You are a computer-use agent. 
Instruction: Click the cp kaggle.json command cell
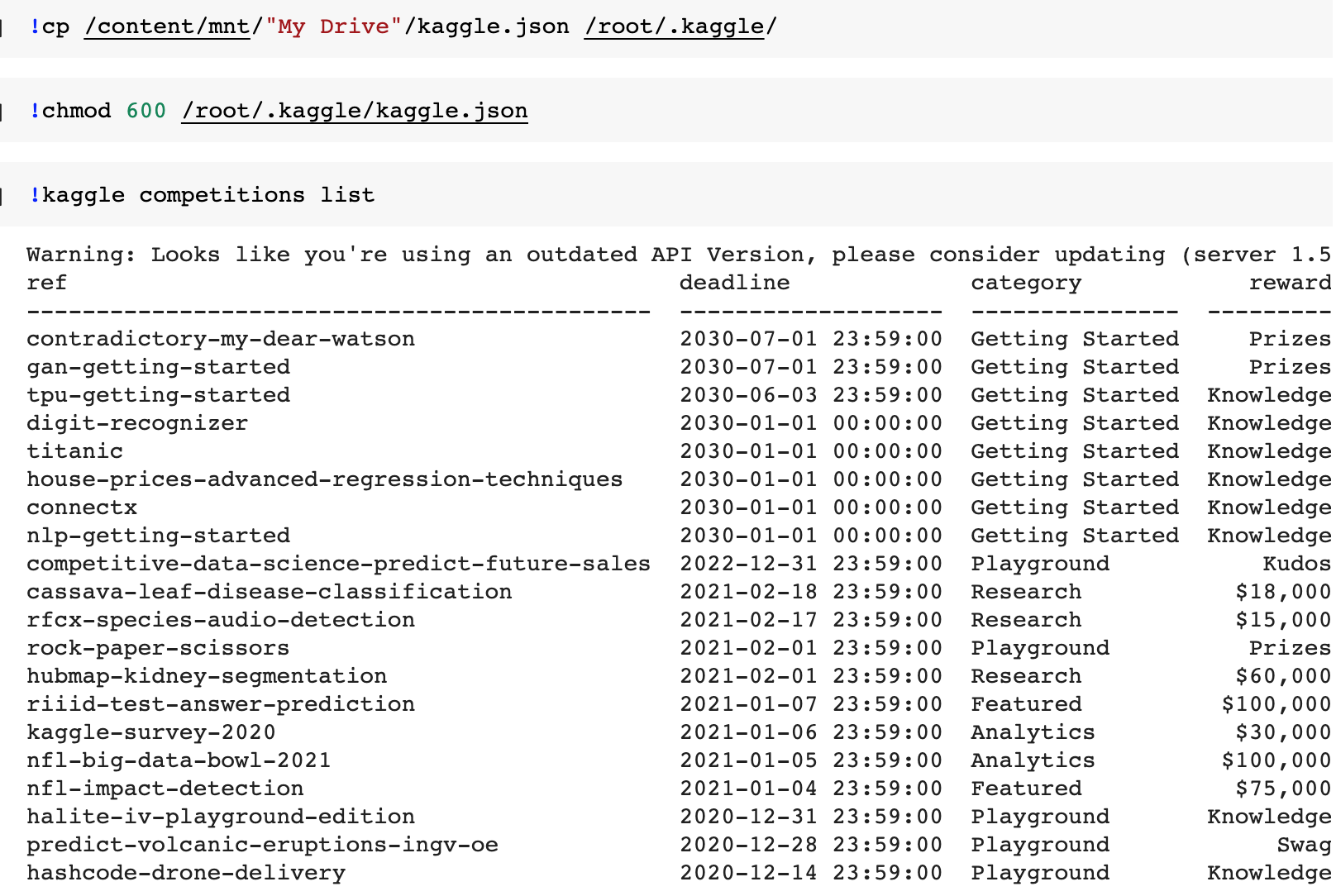(666, 26)
